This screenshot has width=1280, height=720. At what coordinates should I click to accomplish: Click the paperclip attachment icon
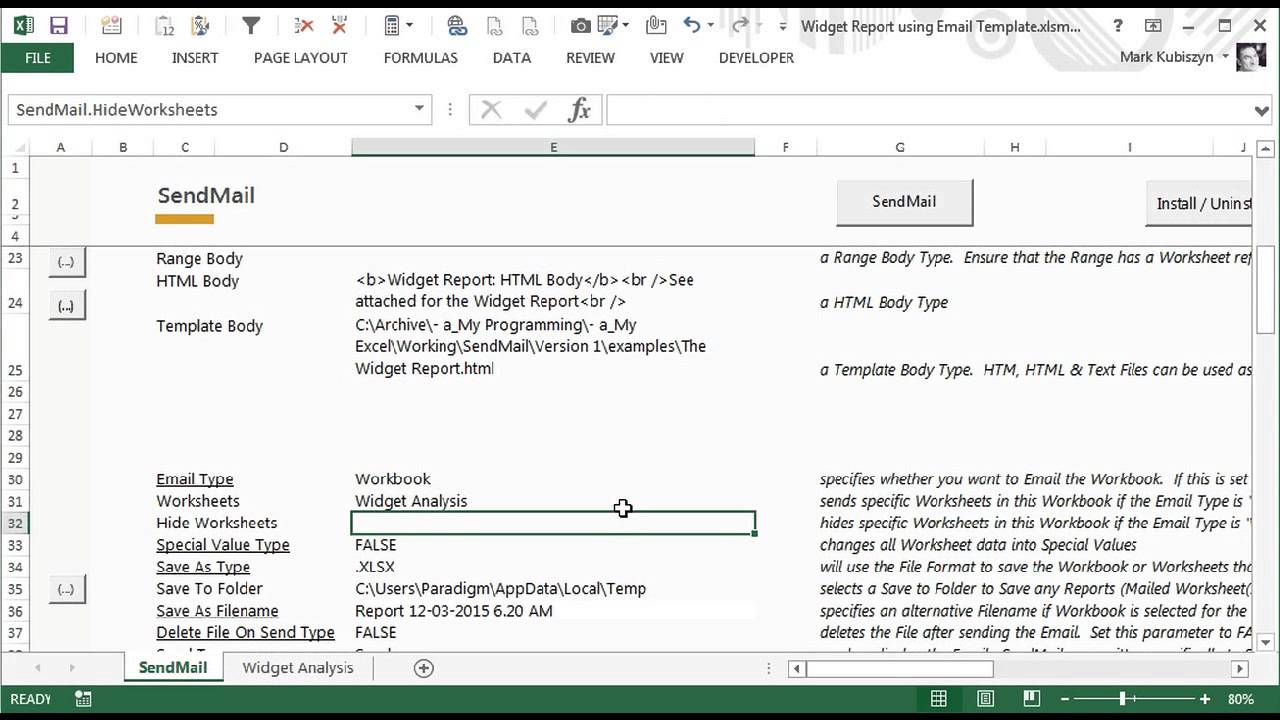[x=656, y=26]
